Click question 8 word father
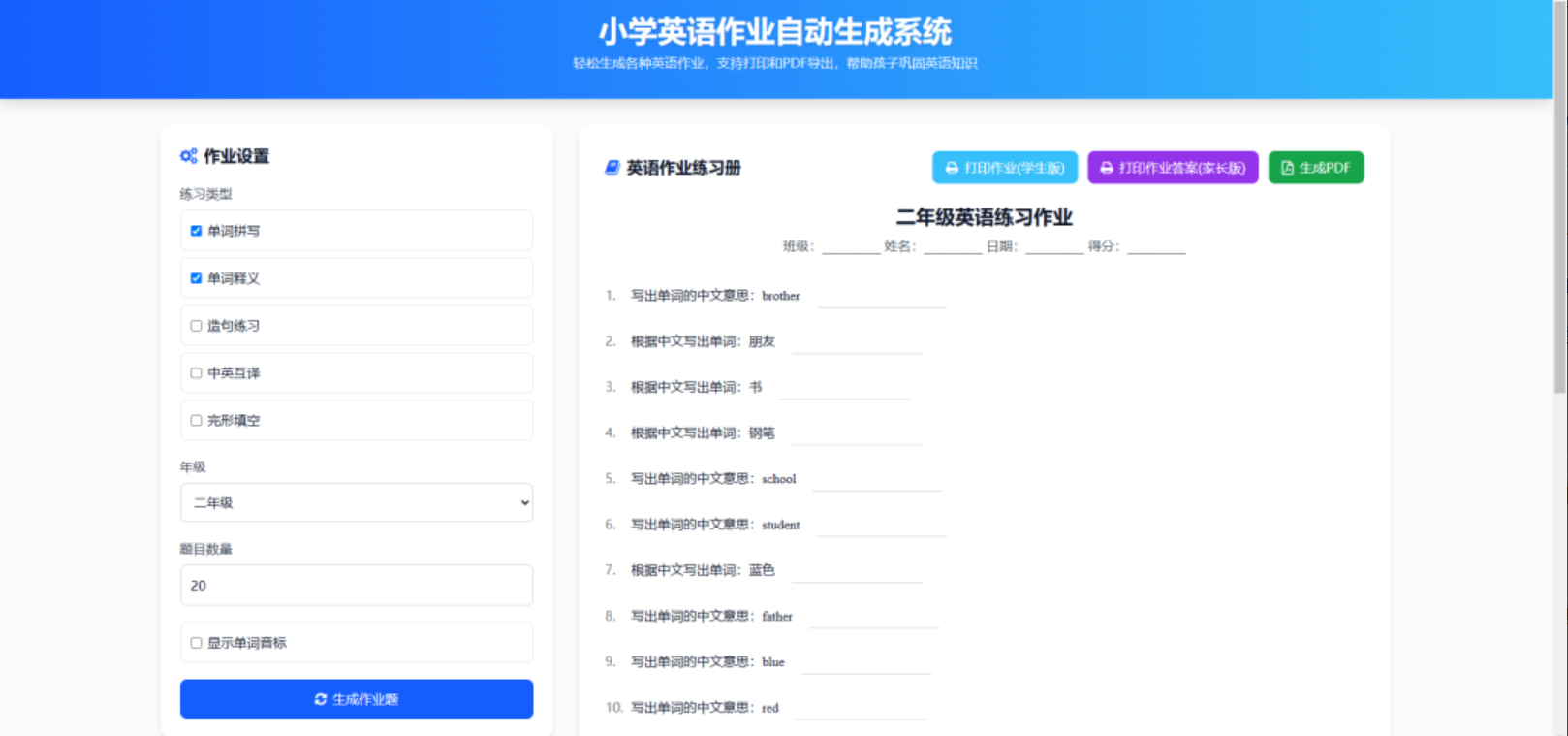The image size is (1568, 736). click(777, 616)
